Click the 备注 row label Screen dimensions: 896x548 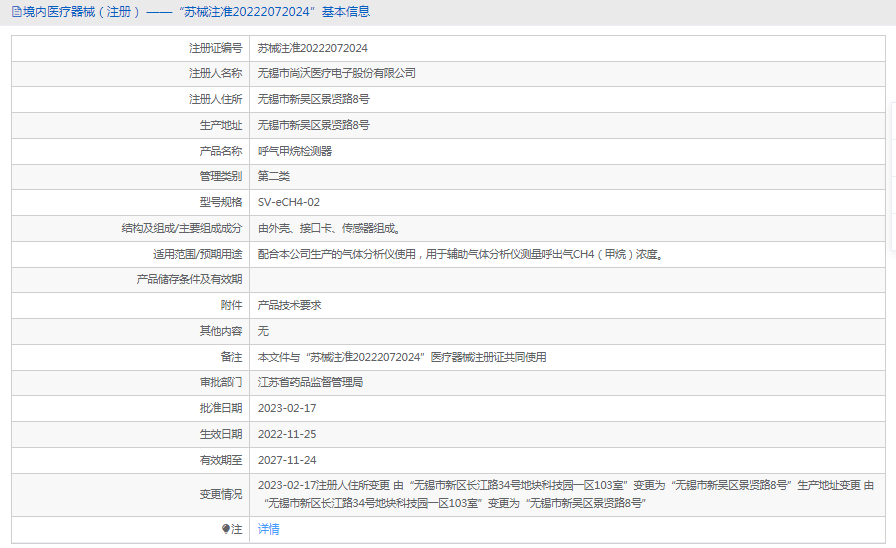point(231,357)
